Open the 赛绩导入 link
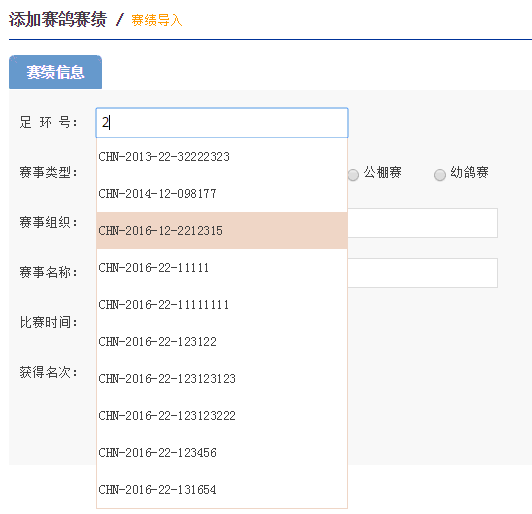Image resolution: width=532 pixels, height=514 pixels. (x=157, y=20)
